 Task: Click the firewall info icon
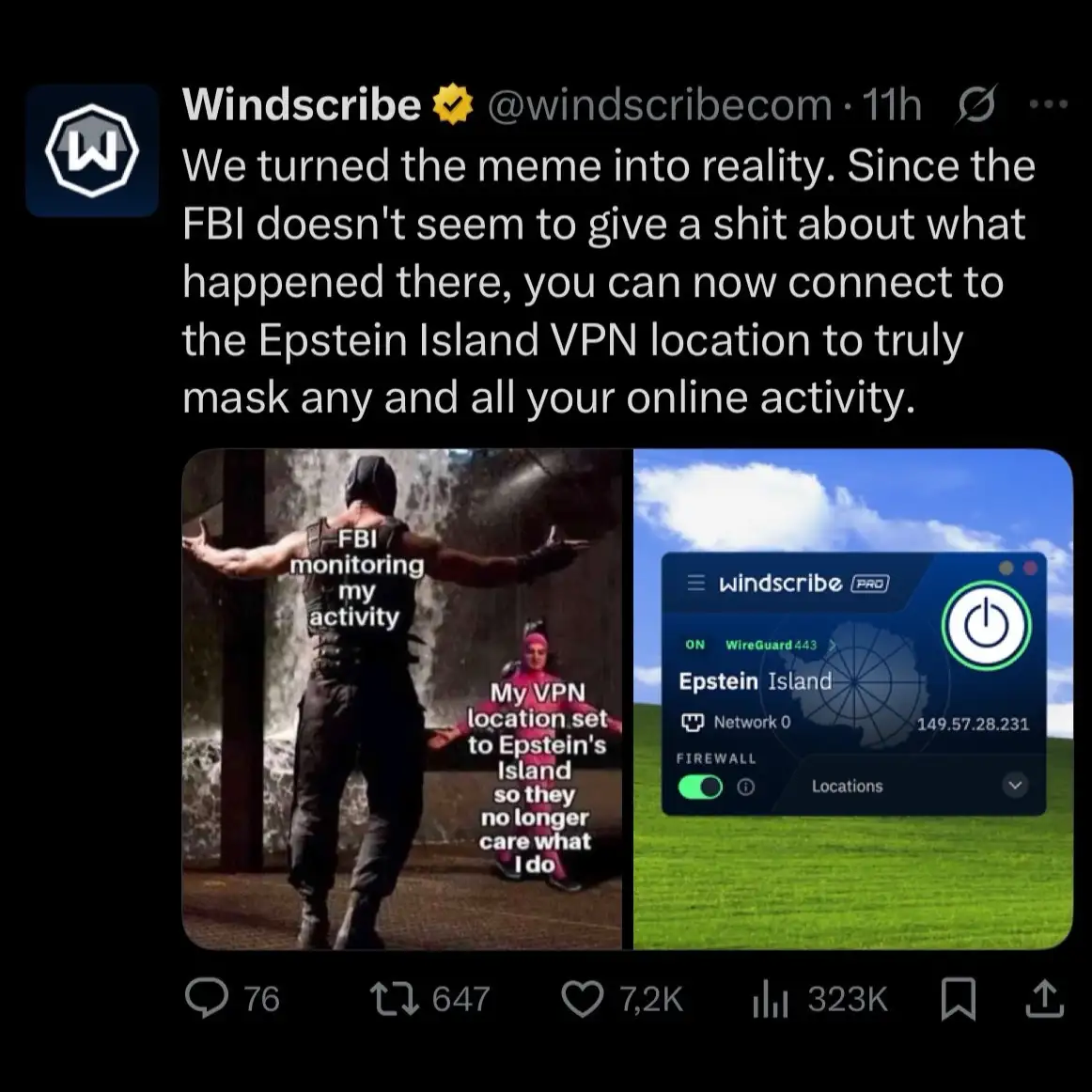pos(746,787)
